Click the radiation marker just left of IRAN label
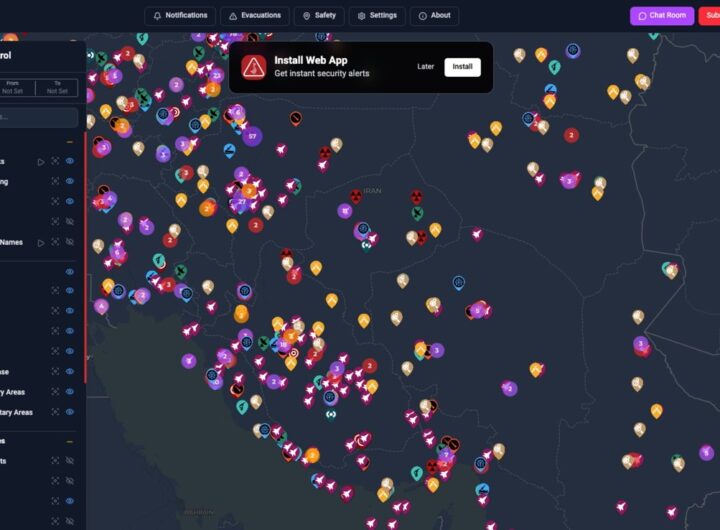 (356, 196)
